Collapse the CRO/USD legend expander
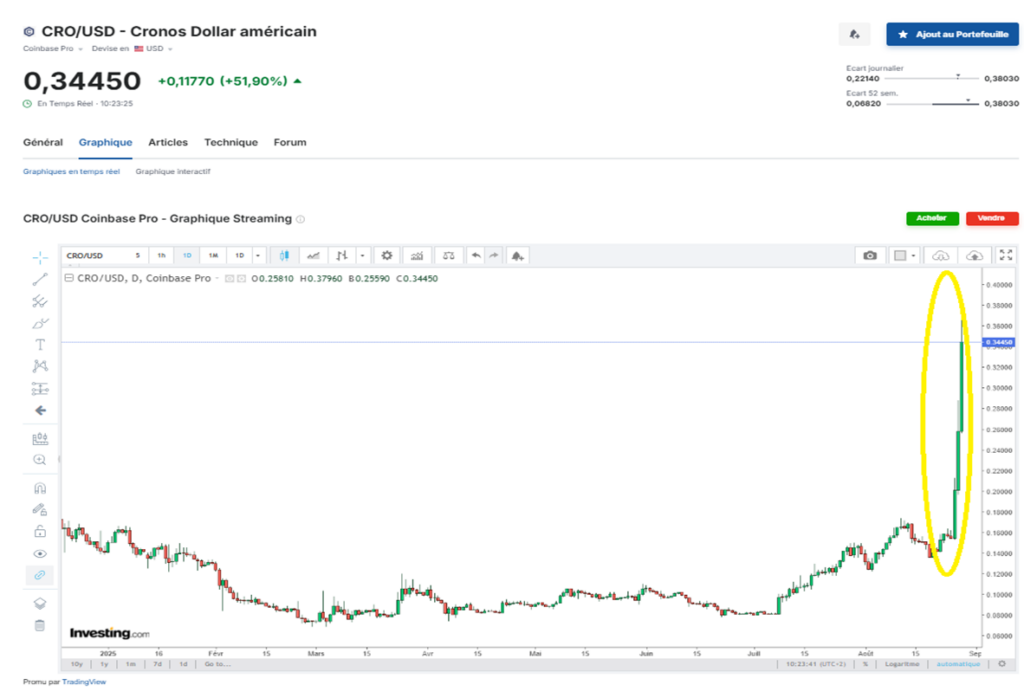This screenshot has height=698, width=1024. pyautogui.click(x=69, y=278)
